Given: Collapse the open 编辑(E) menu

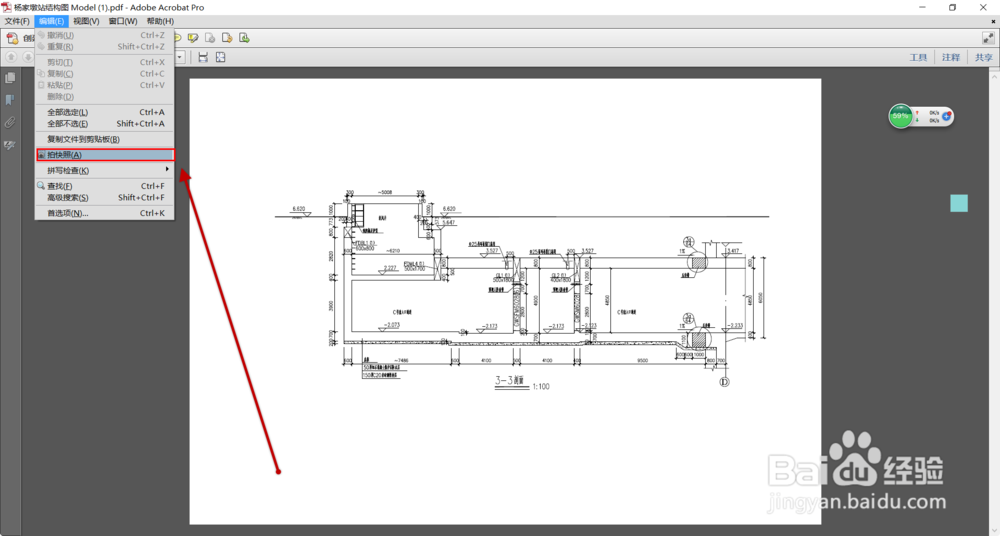Looking at the screenshot, I should coord(51,21).
